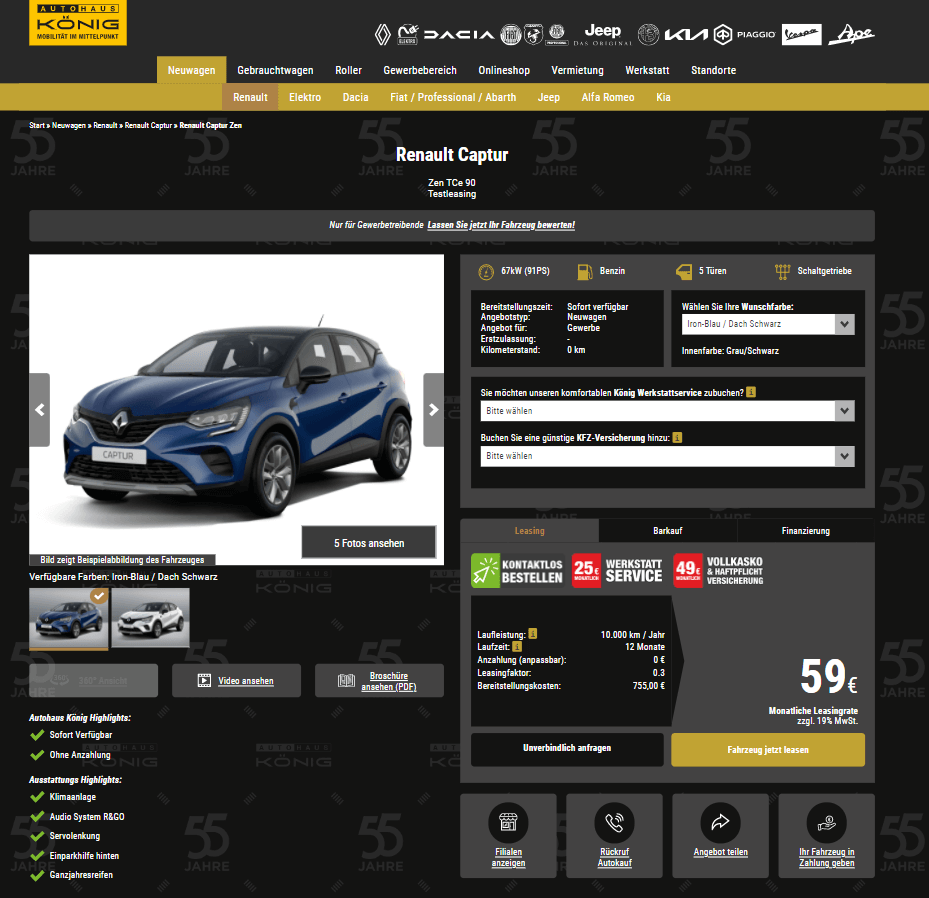Open the Piaggio brand logo
The width and height of the screenshot is (929, 898).
[745, 35]
